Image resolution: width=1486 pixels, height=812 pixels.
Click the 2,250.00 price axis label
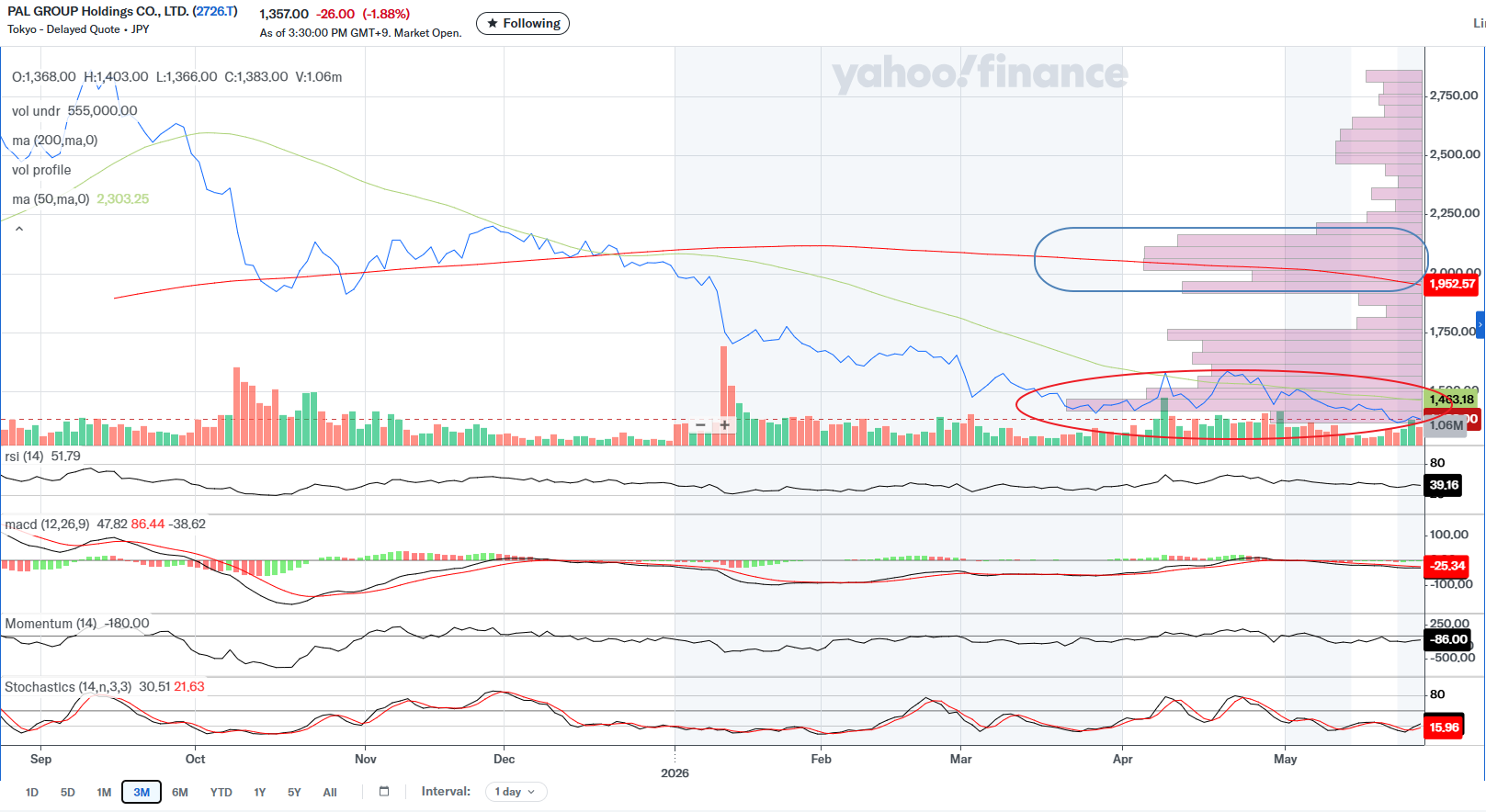(1454, 213)
